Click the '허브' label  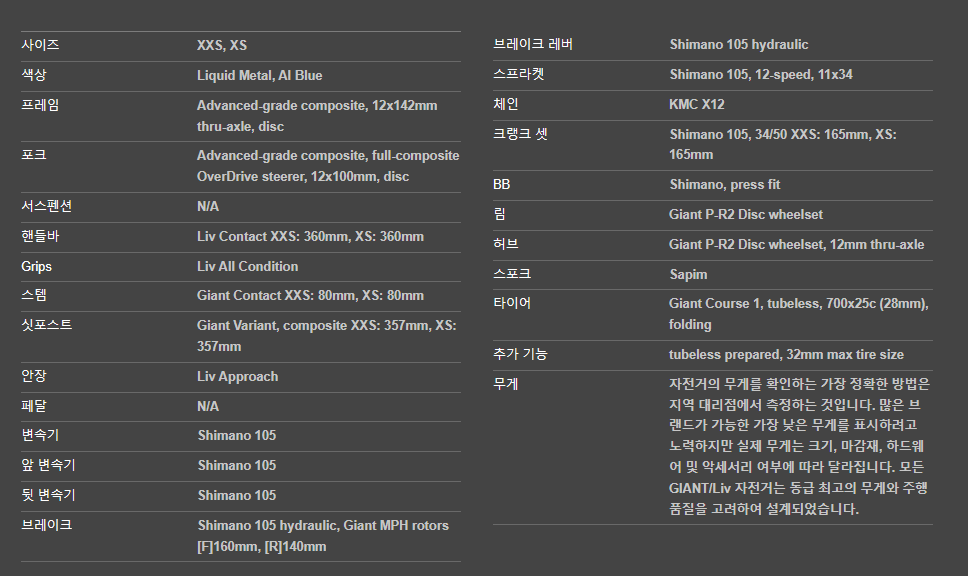(x=506, y=244)
